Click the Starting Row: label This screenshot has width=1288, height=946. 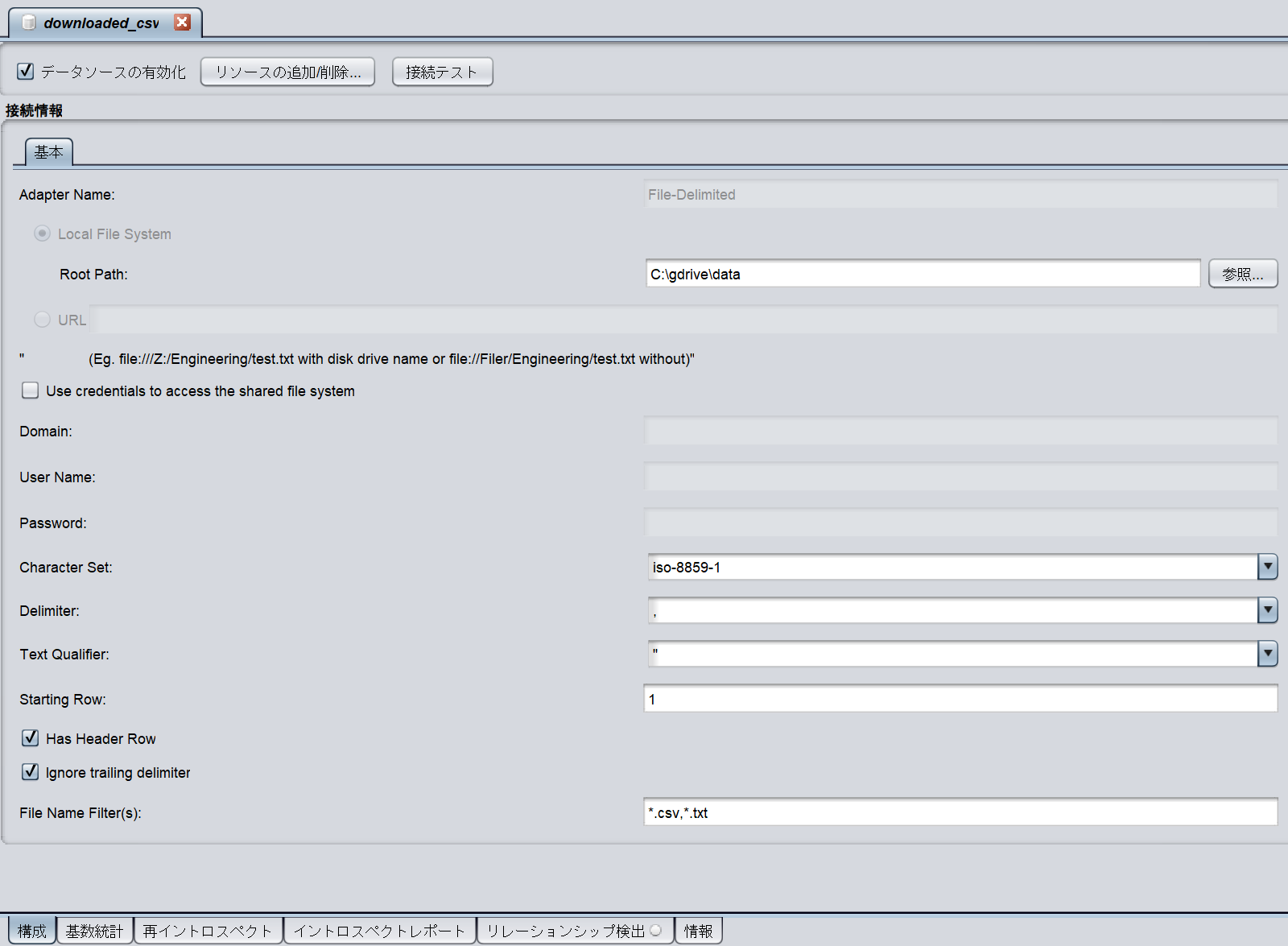point(63,699)
